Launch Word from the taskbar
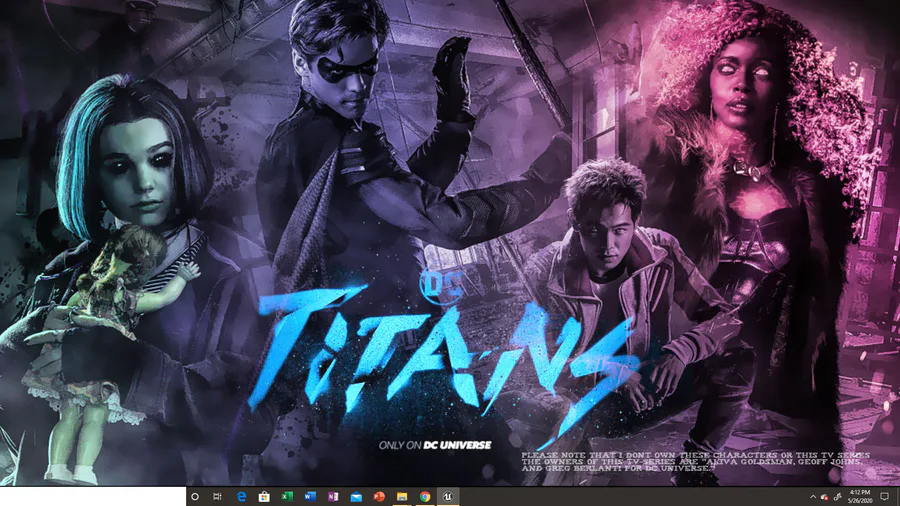 click(310, 497)
